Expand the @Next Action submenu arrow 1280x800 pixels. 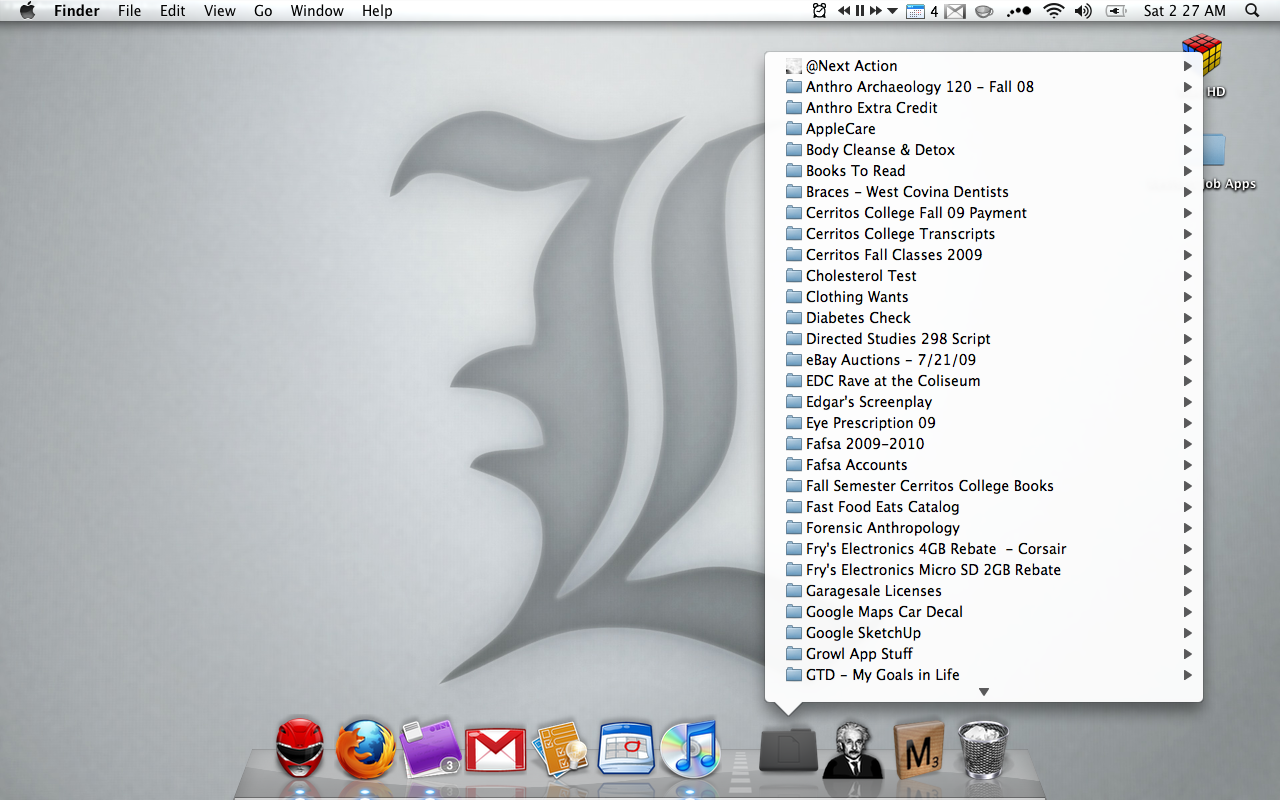point(1188,66)
